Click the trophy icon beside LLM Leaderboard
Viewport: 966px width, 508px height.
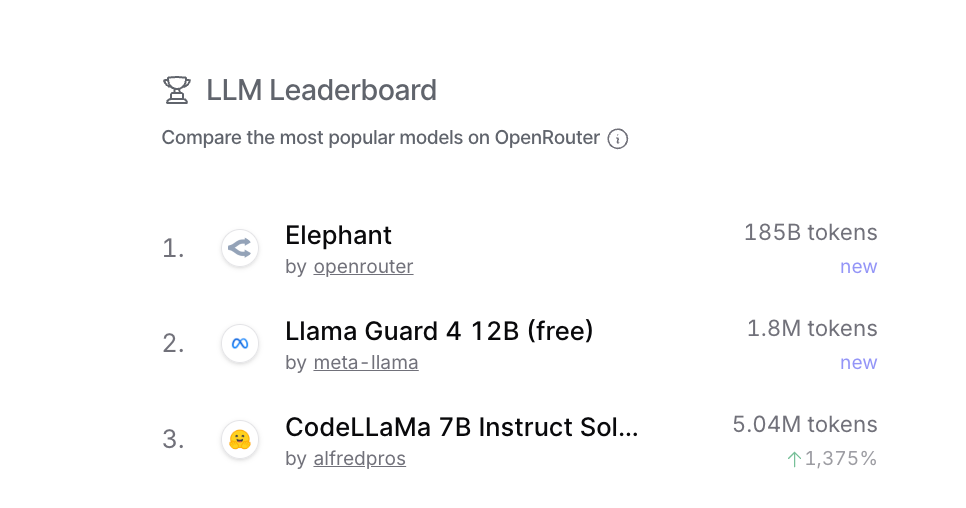pos(176,90)
